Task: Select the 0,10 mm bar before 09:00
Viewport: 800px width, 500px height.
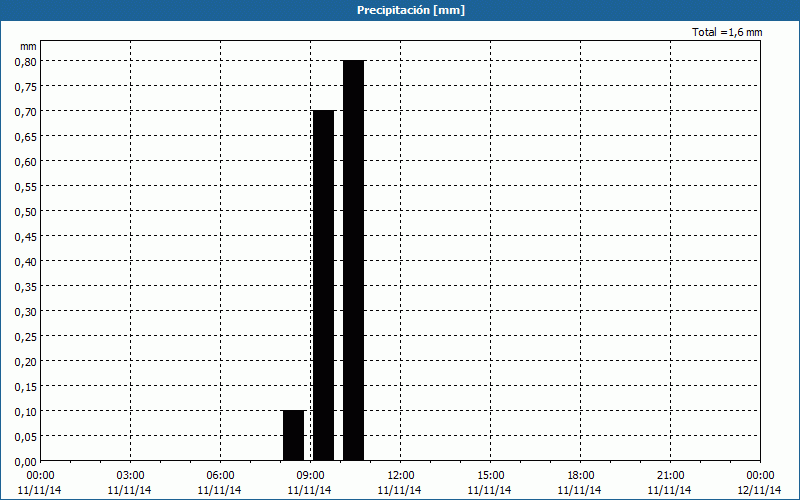Action: 293,436
